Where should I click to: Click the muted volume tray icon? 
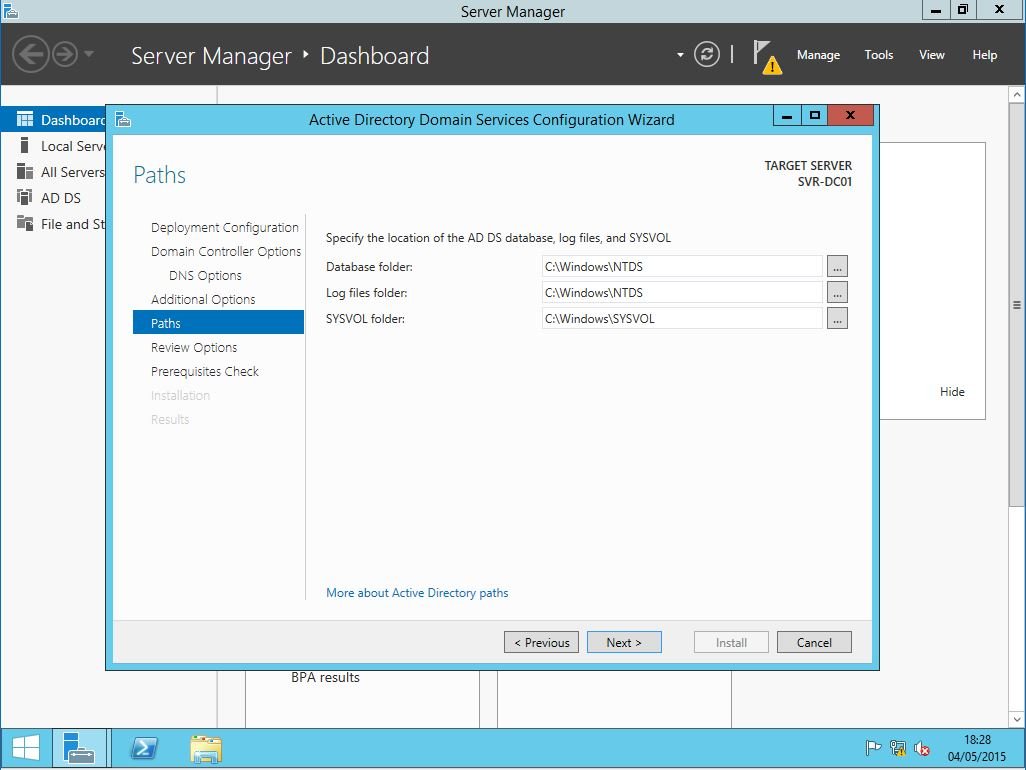click(x=921, y=748)
